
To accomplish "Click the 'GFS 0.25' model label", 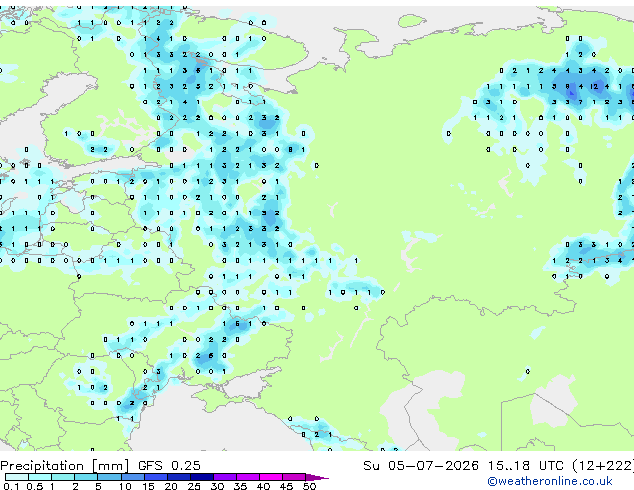I will [x=169, y=466].
